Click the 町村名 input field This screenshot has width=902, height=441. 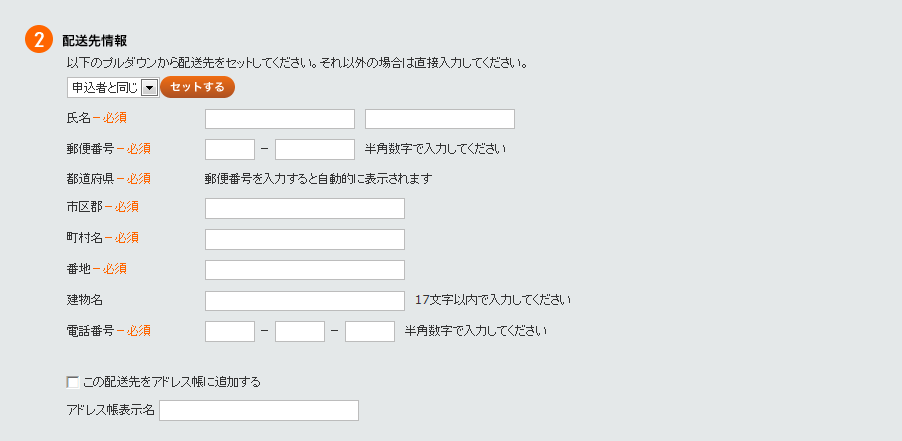[305, 239]
